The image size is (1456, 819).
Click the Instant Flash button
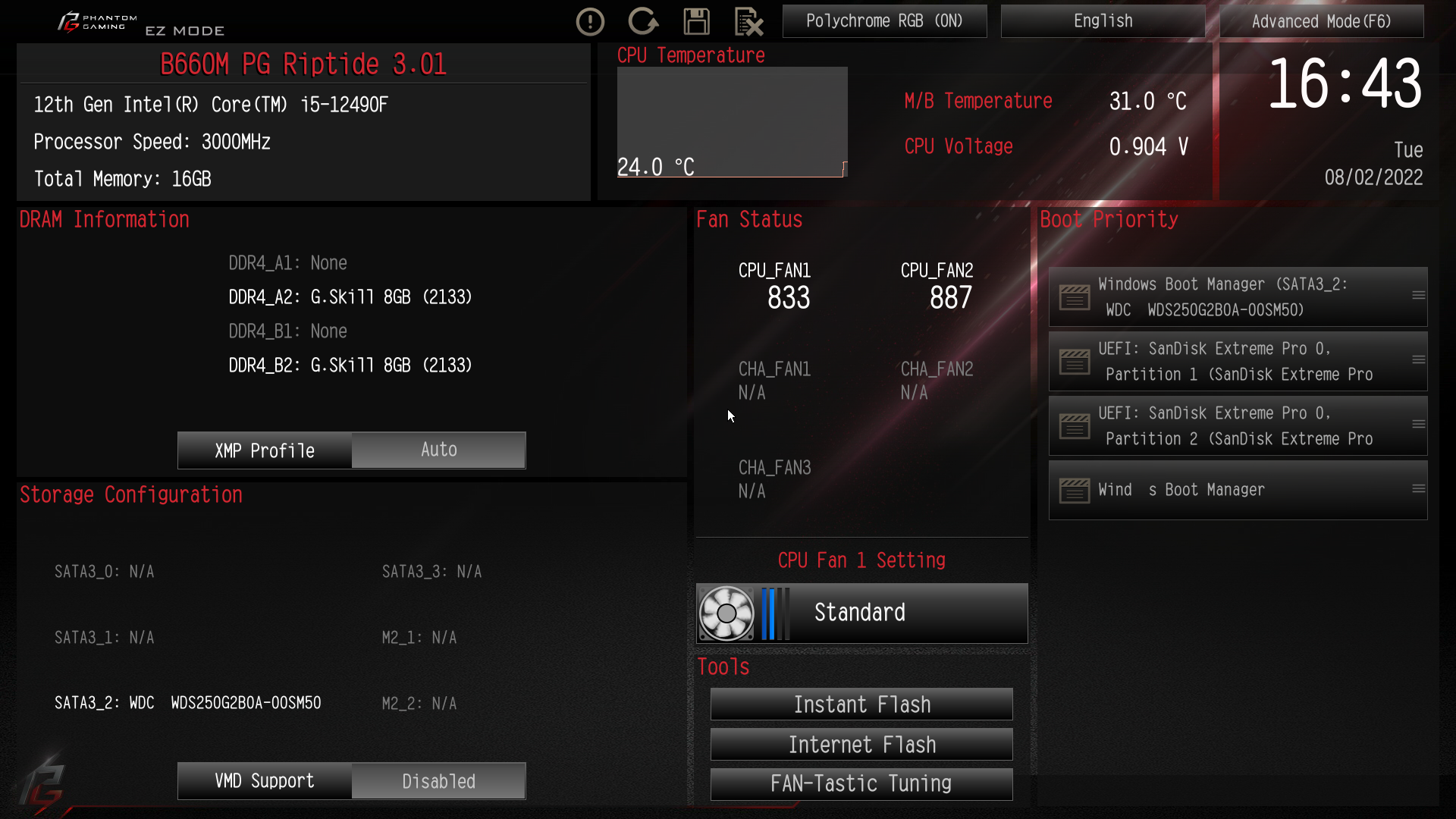(861, 704)
